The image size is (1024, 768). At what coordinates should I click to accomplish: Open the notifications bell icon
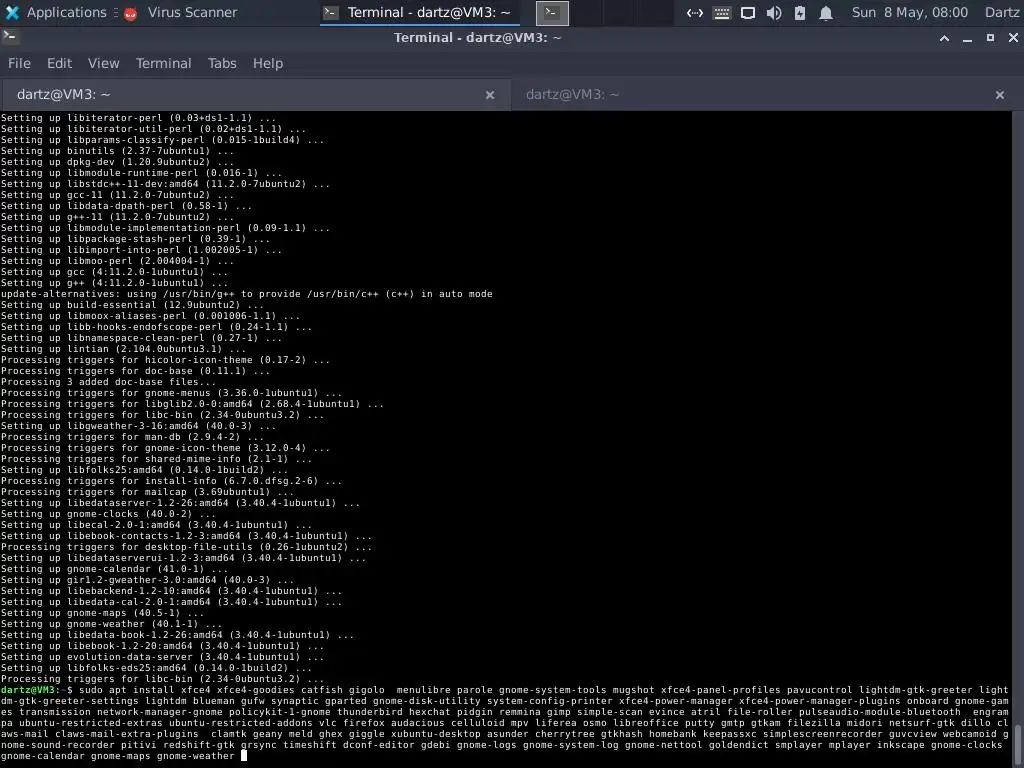click(x=826, y=12)
